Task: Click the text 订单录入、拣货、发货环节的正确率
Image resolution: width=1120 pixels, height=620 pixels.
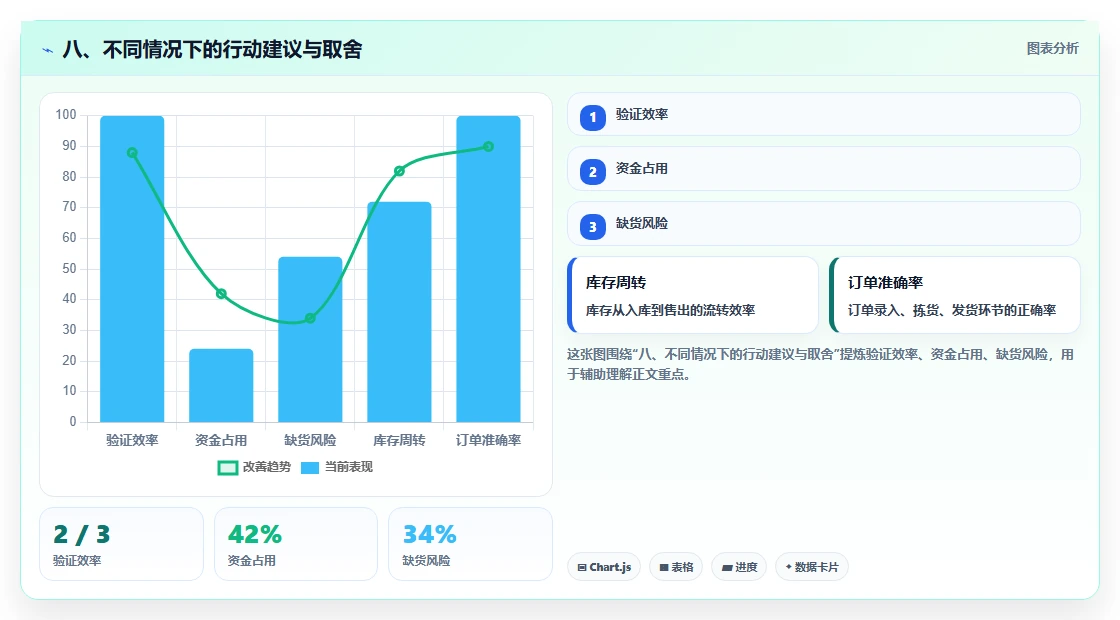Action: click(952, 310)
